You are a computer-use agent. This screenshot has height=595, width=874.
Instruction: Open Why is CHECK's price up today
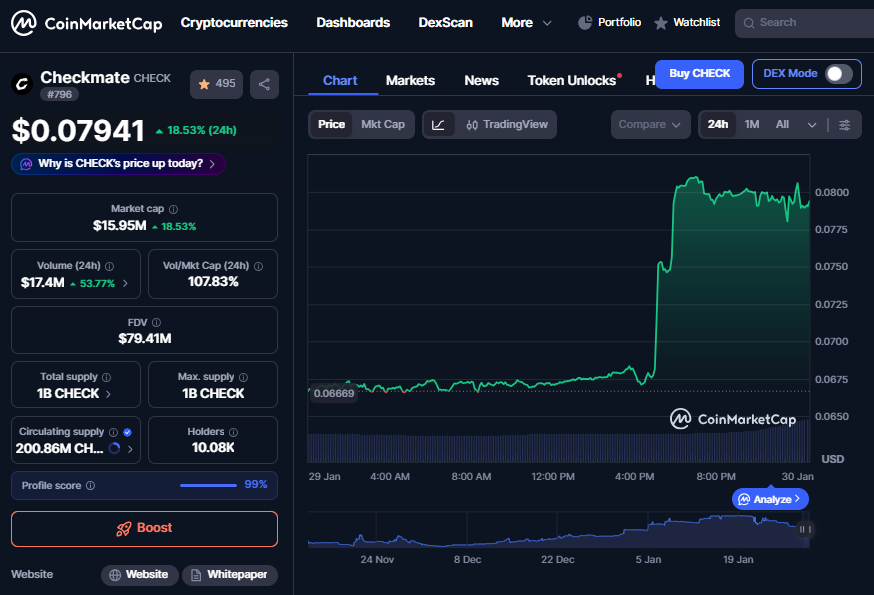(x=118, y=164)
